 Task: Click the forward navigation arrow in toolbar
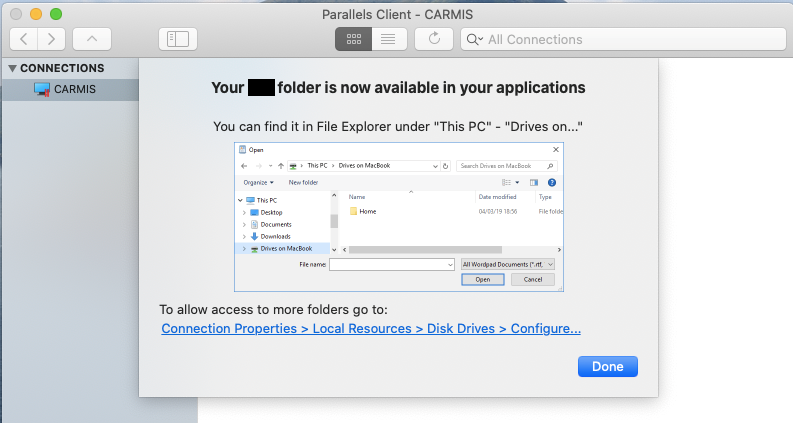pyautogui.click(x=51, y=39)
